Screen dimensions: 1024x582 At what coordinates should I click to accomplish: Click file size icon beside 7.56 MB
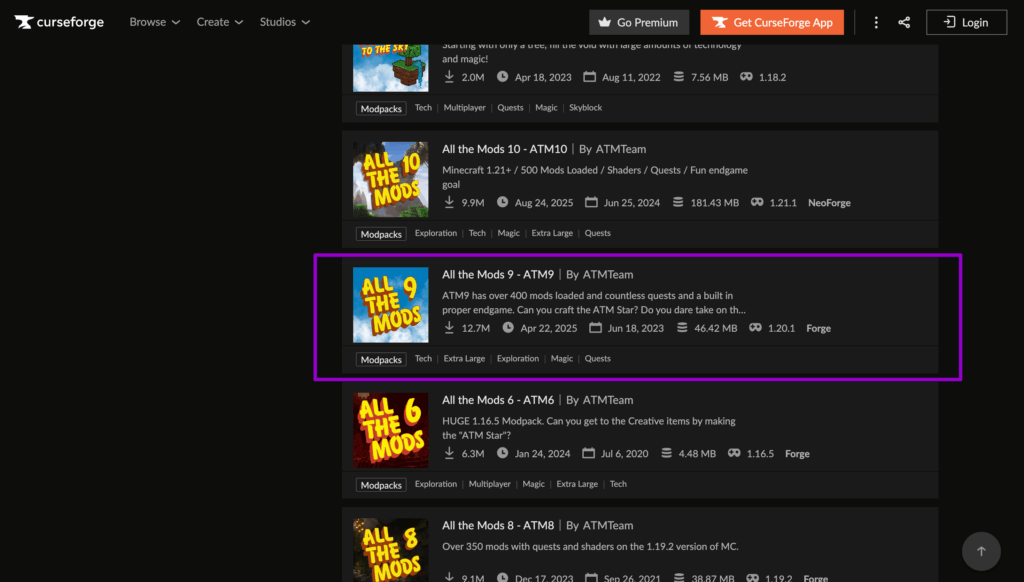(x=679, y=76)
